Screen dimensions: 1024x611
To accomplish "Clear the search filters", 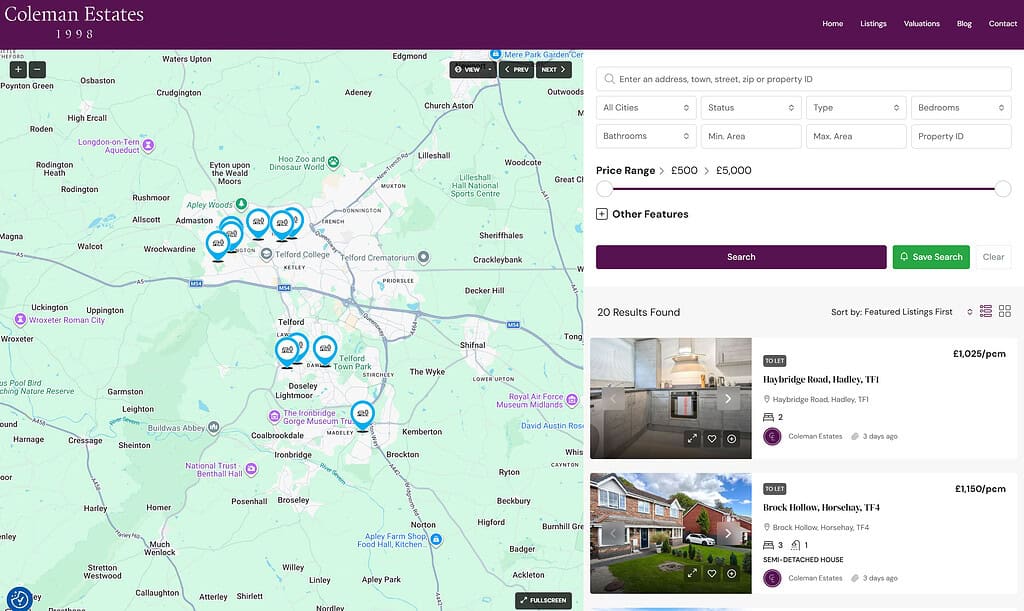I will [993, 257].
